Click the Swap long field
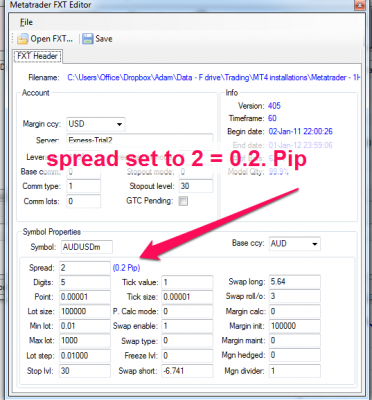The height and width of the screenshot is (400, 372). [295, 282]
